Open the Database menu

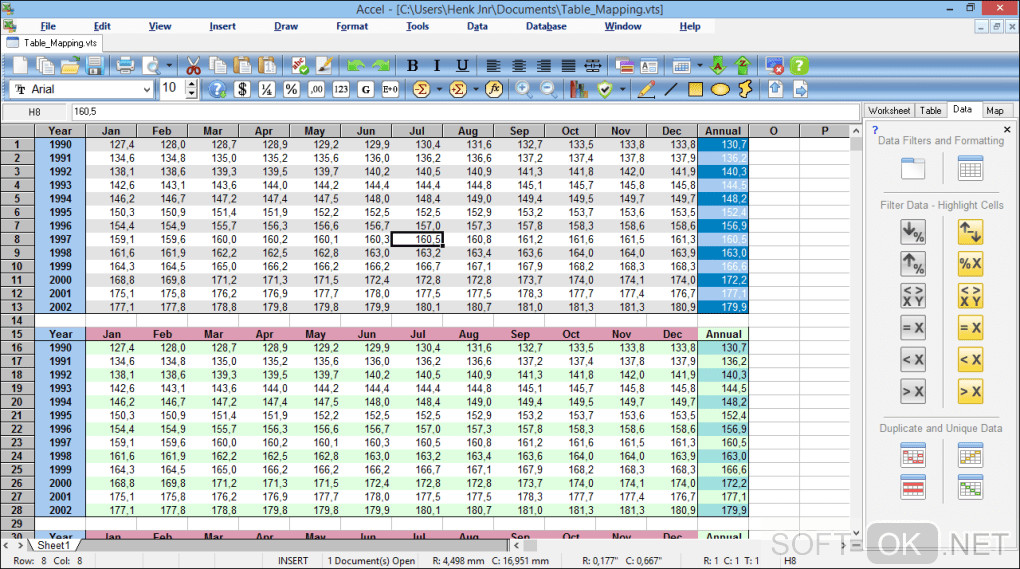546,26
